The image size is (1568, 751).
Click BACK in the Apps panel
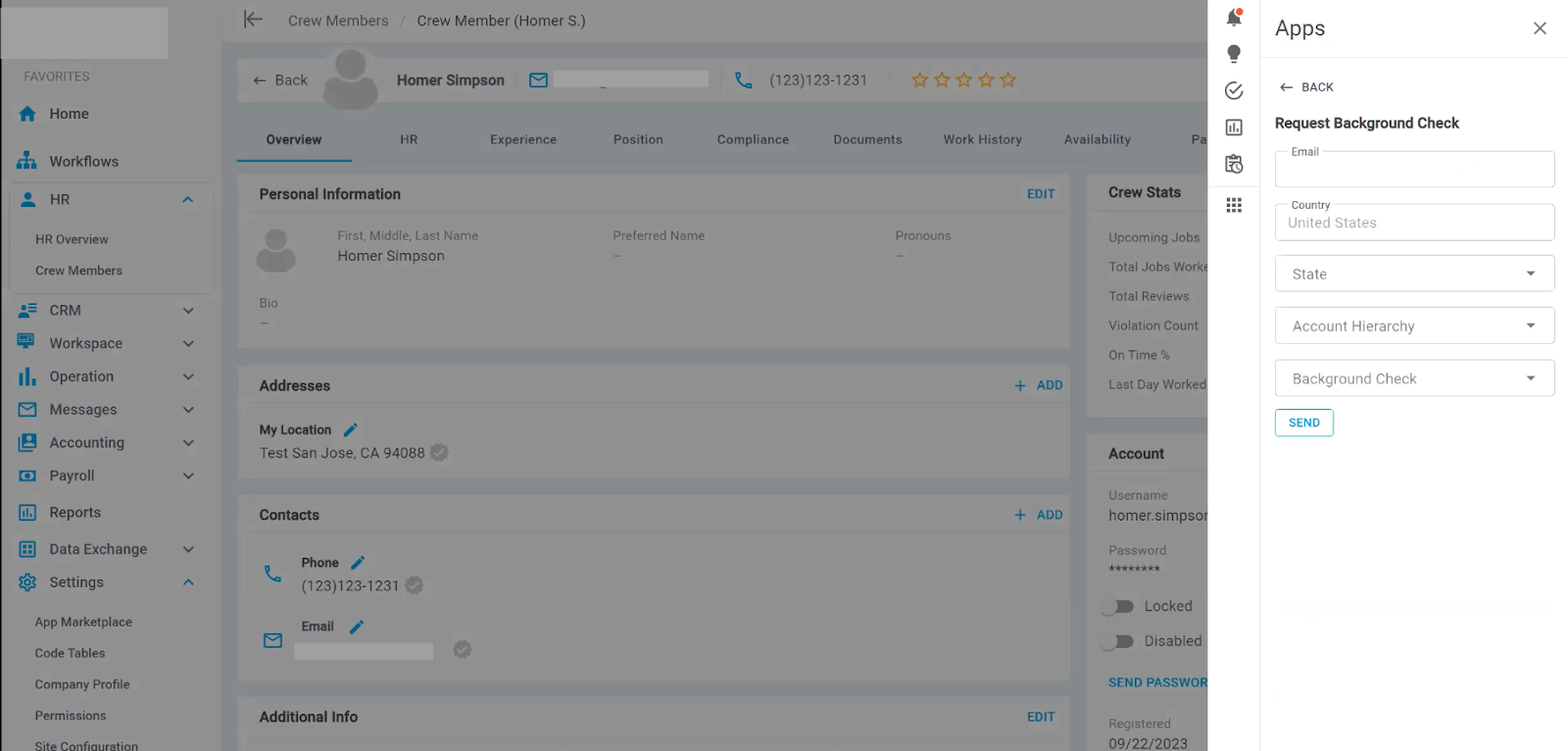click(1306, 87)
